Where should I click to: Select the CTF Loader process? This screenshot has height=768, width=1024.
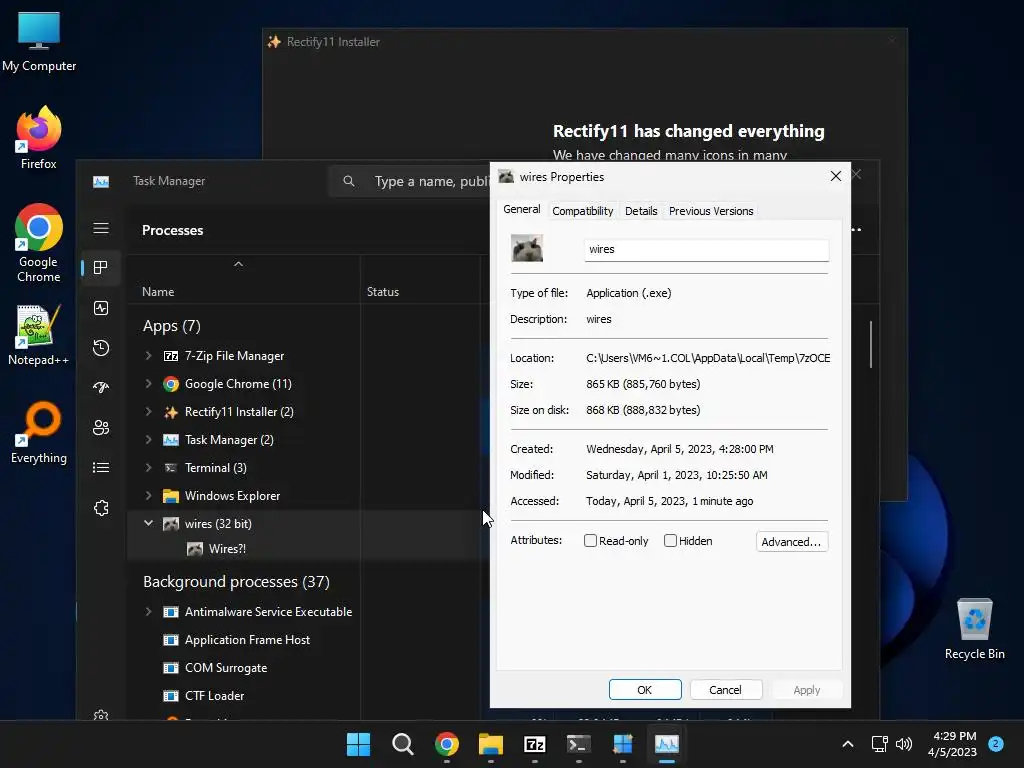[214, 696]
